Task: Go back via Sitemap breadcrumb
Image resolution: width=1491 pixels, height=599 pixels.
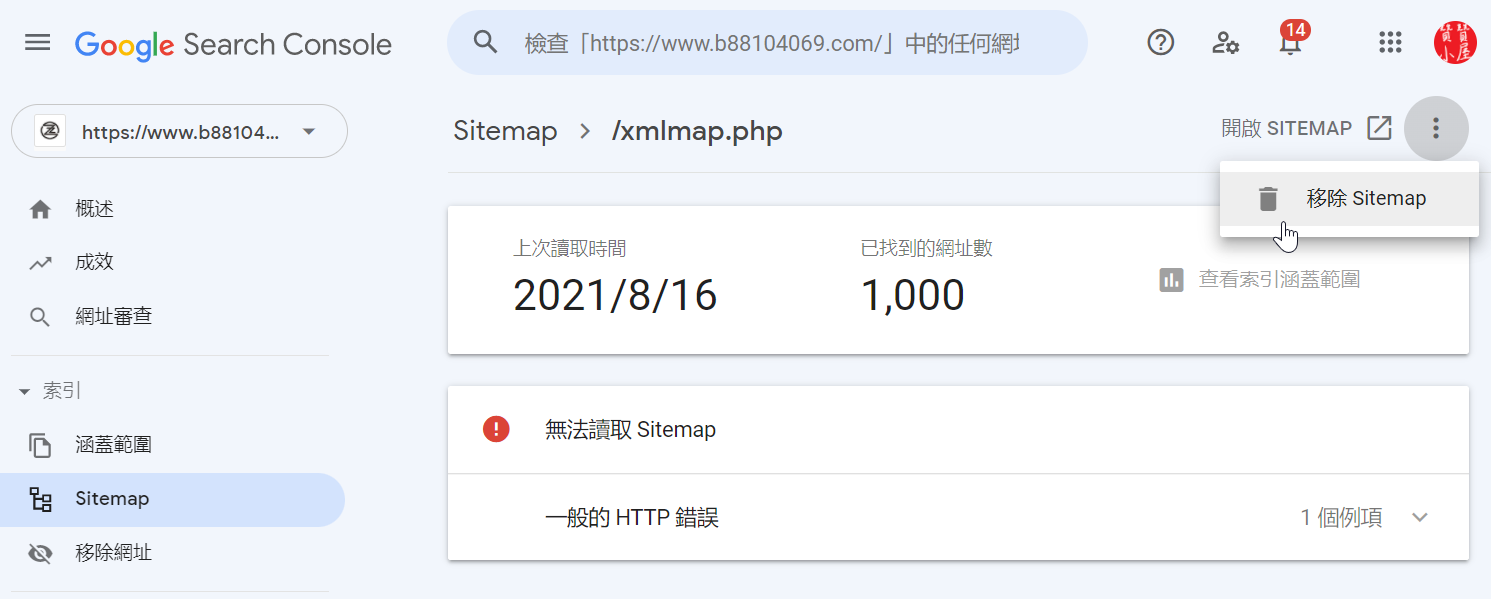Action: click(x=505, y=131)
